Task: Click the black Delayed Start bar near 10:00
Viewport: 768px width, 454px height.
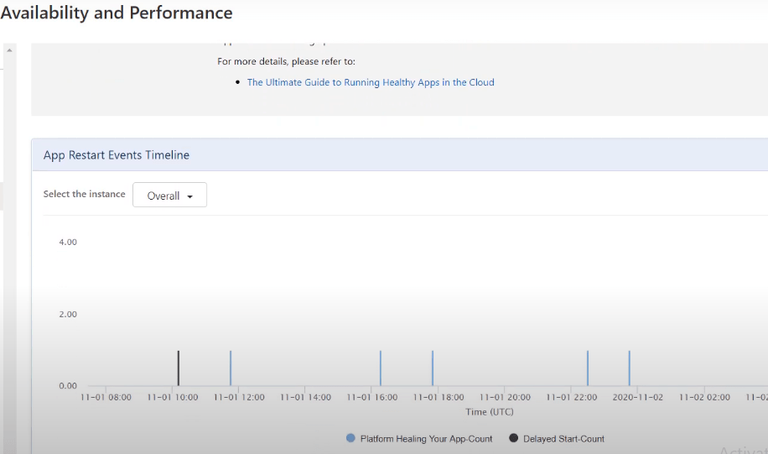Action: tap(178, 368)
